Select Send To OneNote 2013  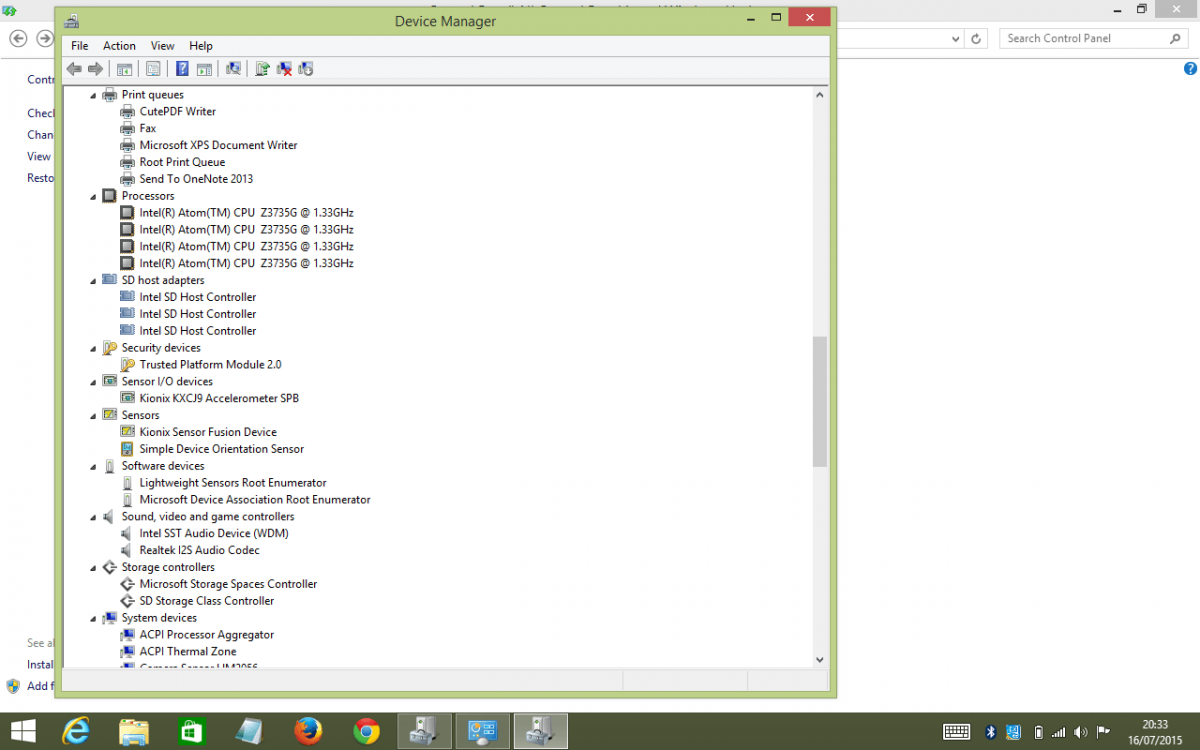[x=196, y=179]
